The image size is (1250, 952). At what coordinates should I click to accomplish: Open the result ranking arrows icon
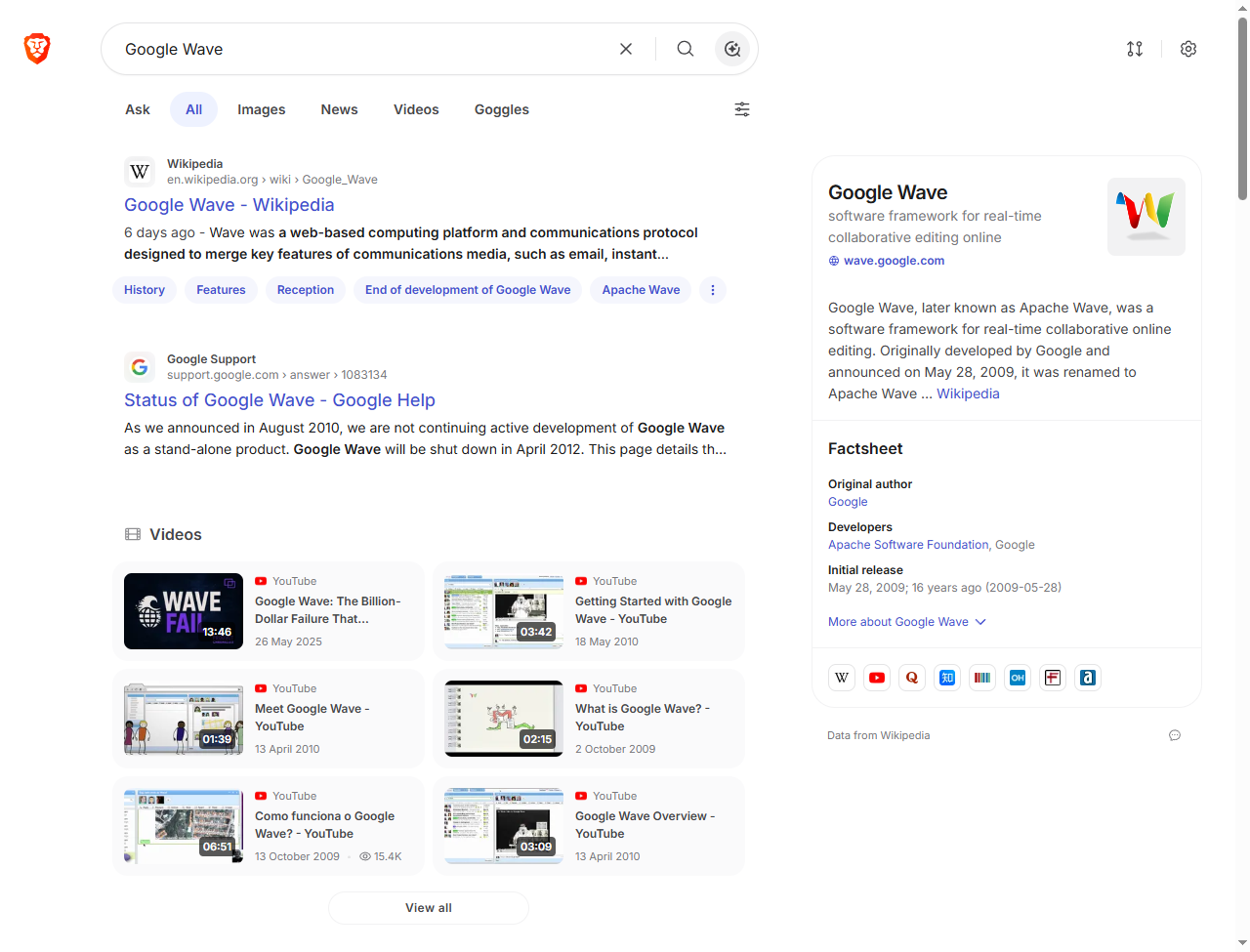1135,49
